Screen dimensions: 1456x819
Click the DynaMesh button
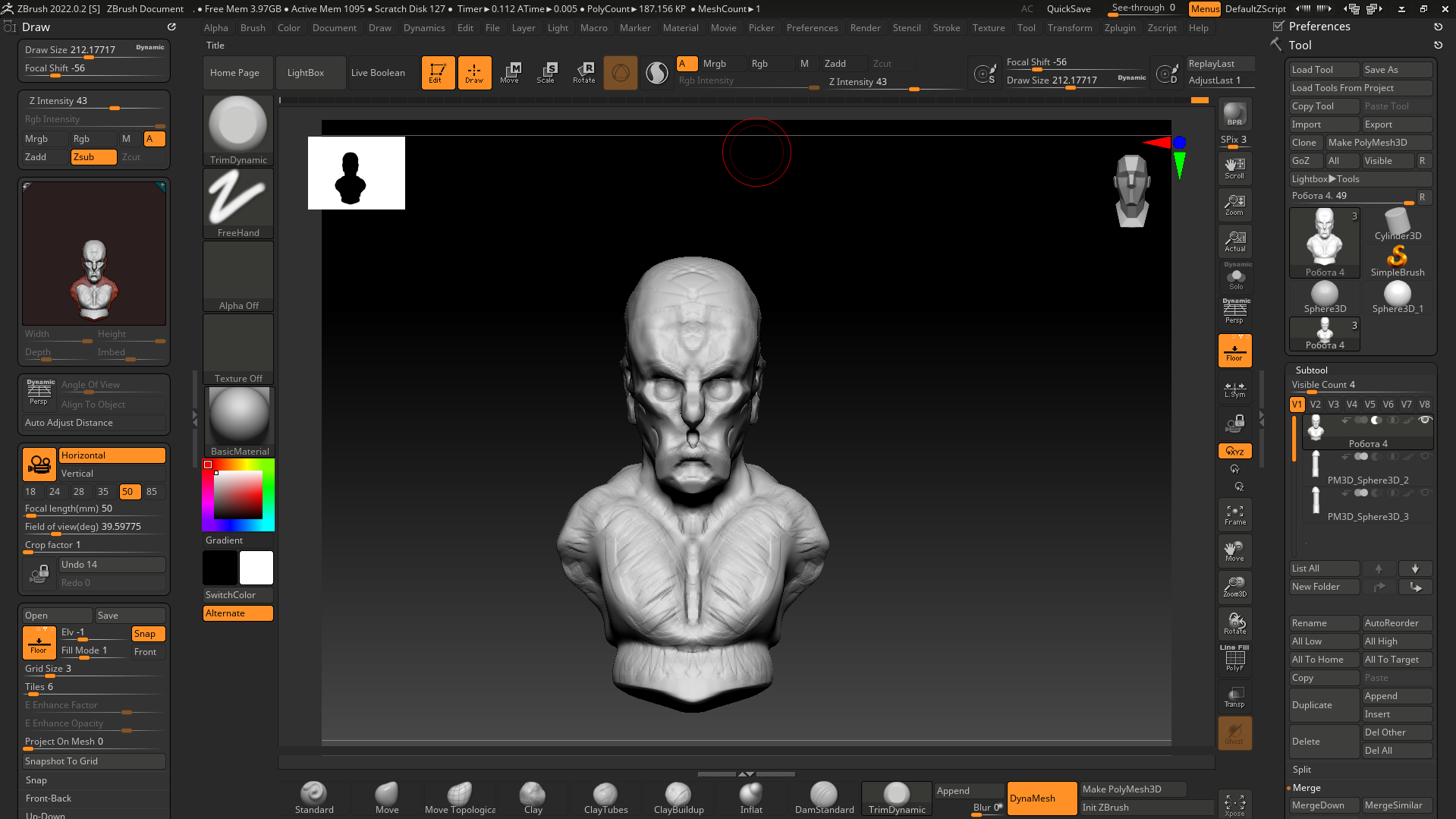pos(1041,799)
